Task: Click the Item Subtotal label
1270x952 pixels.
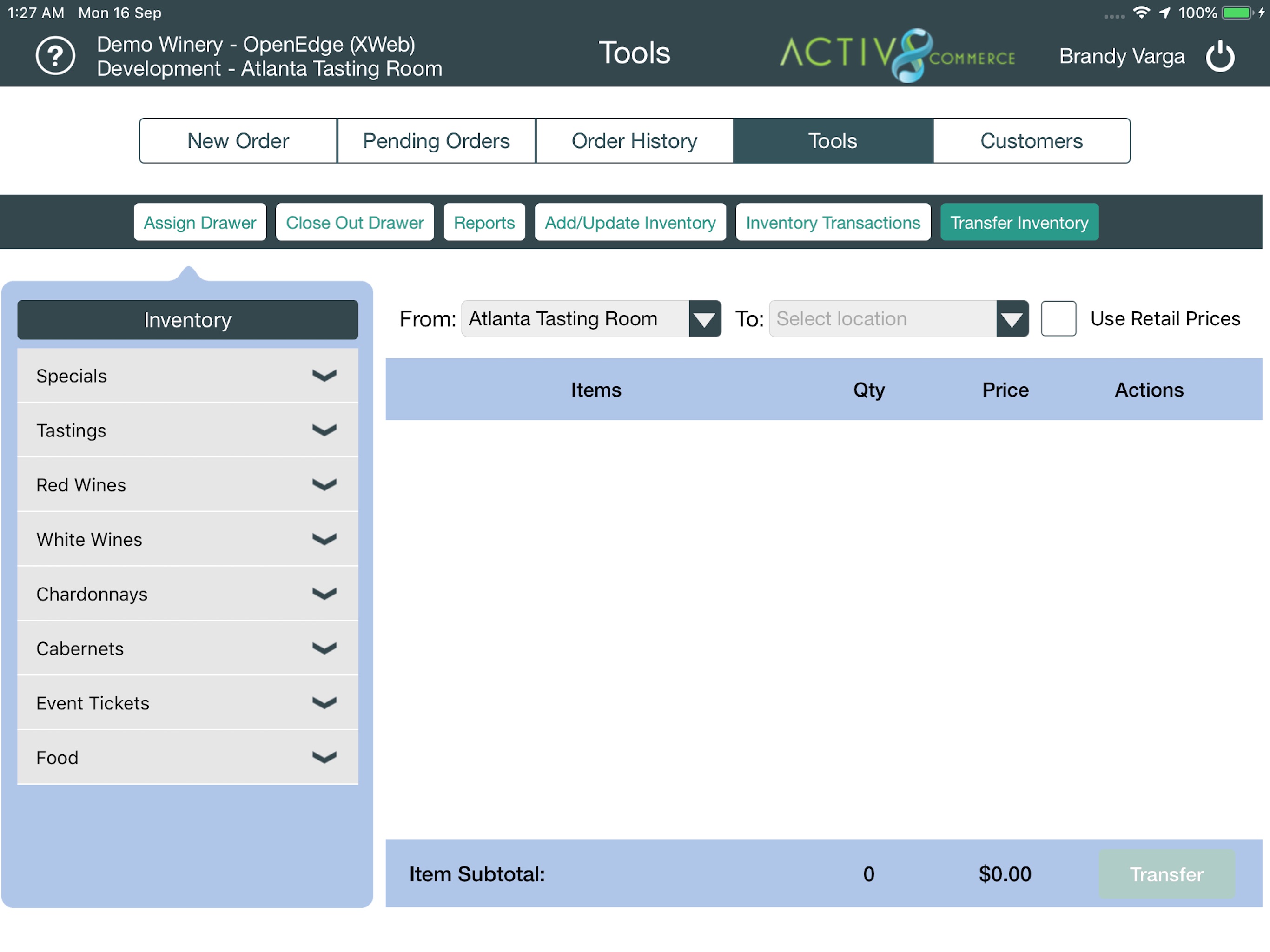Action: pos(477,874)
